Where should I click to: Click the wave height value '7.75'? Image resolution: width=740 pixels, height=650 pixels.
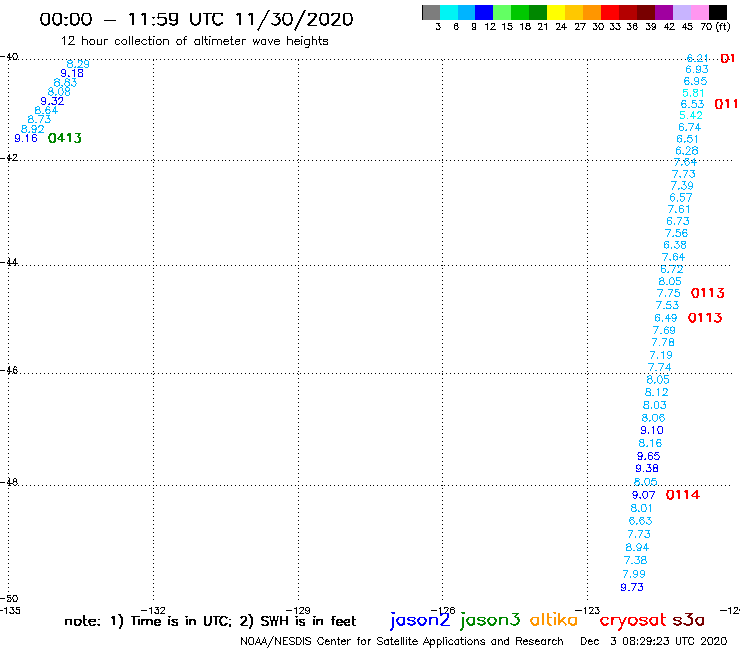pos(669,293)
